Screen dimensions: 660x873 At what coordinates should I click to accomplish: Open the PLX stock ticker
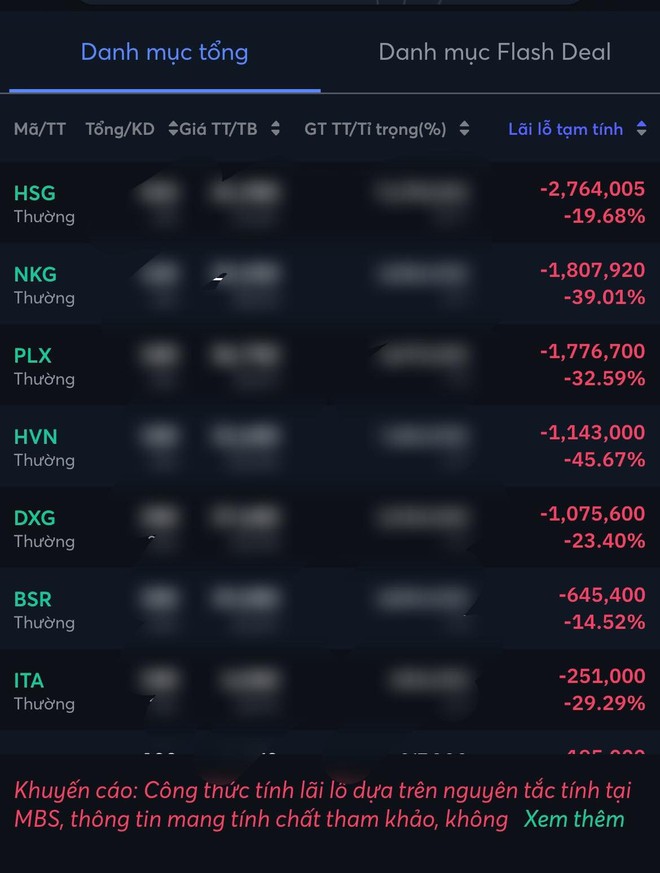[x=33, y=355]
